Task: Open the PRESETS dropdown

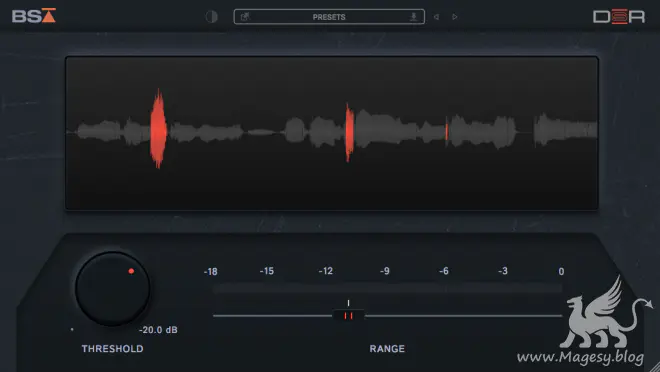Action: pyautogui.click(x=329, y=17)
